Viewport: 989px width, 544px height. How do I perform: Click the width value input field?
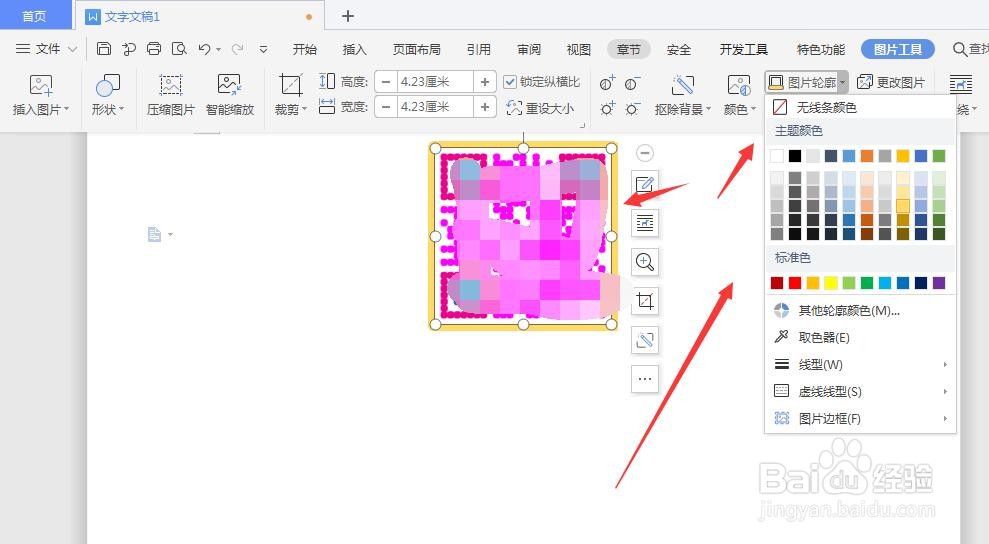click(x=435, y=107)
